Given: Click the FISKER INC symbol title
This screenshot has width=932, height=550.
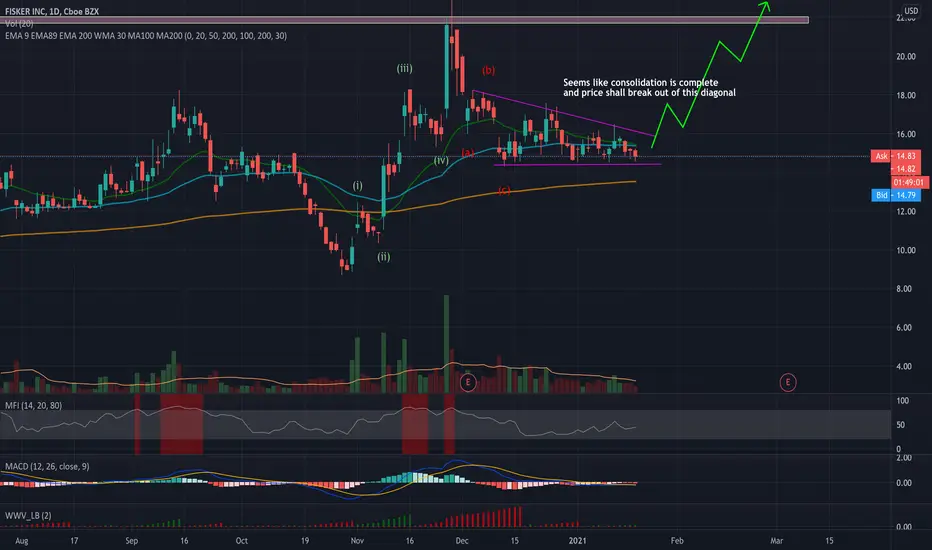Looking at the screenshot, I should tap(52, 11).
